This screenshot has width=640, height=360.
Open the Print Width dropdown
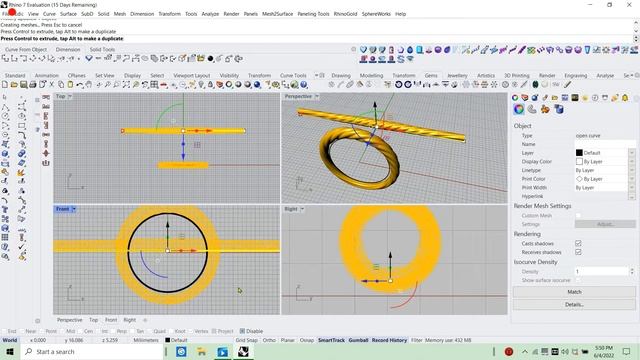tap(632, 188)
